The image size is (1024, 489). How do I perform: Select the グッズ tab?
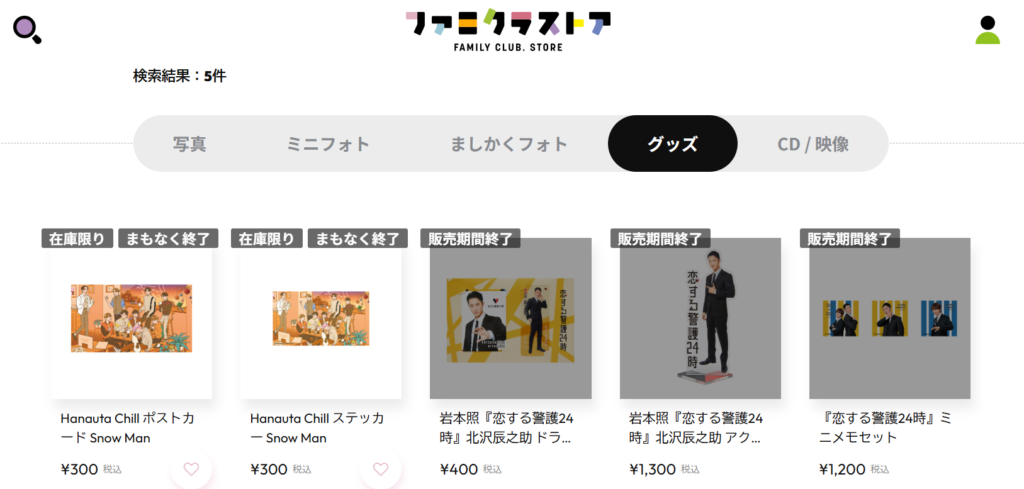point(673,144)
